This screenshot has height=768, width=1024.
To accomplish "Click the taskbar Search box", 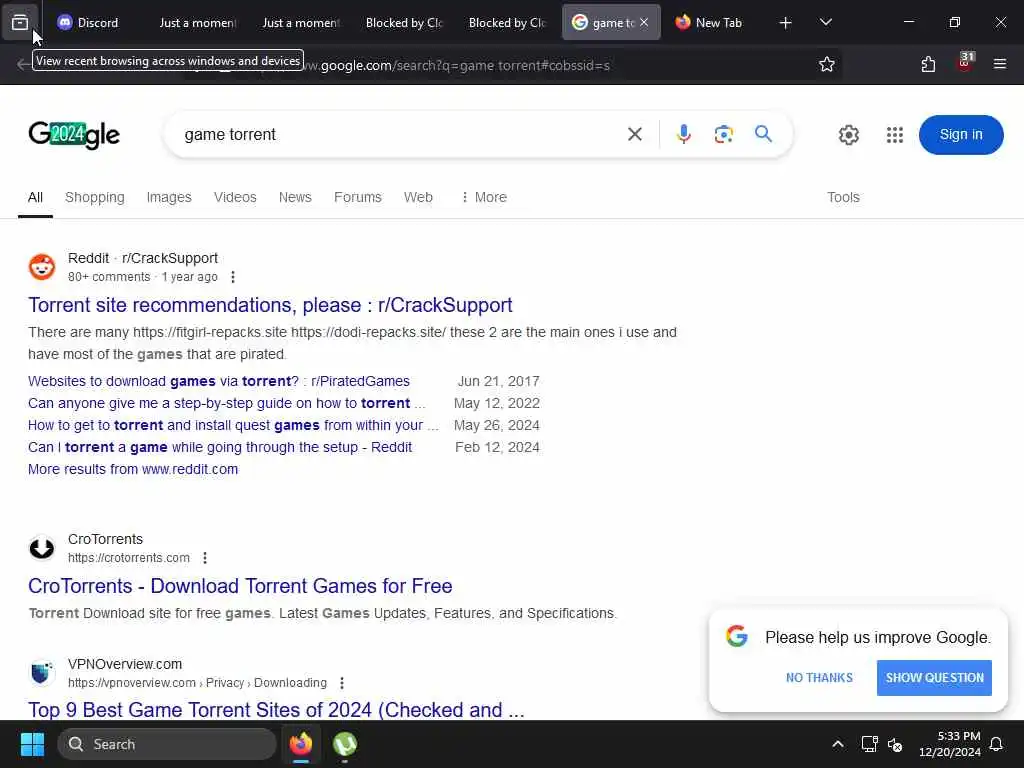I will (167, 744).
